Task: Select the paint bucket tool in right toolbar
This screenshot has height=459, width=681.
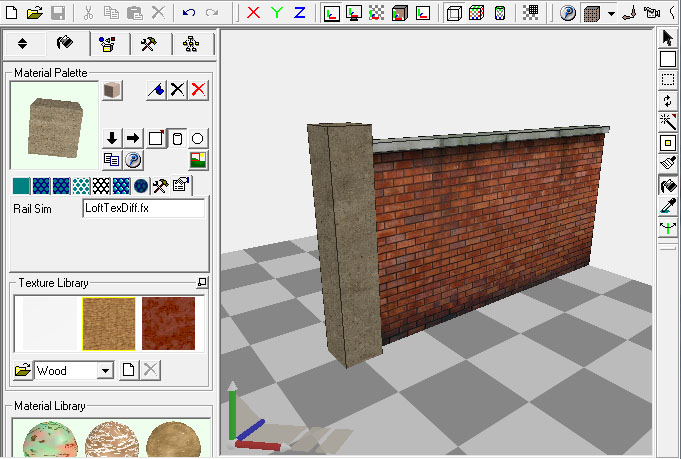Action: point(668,185)
